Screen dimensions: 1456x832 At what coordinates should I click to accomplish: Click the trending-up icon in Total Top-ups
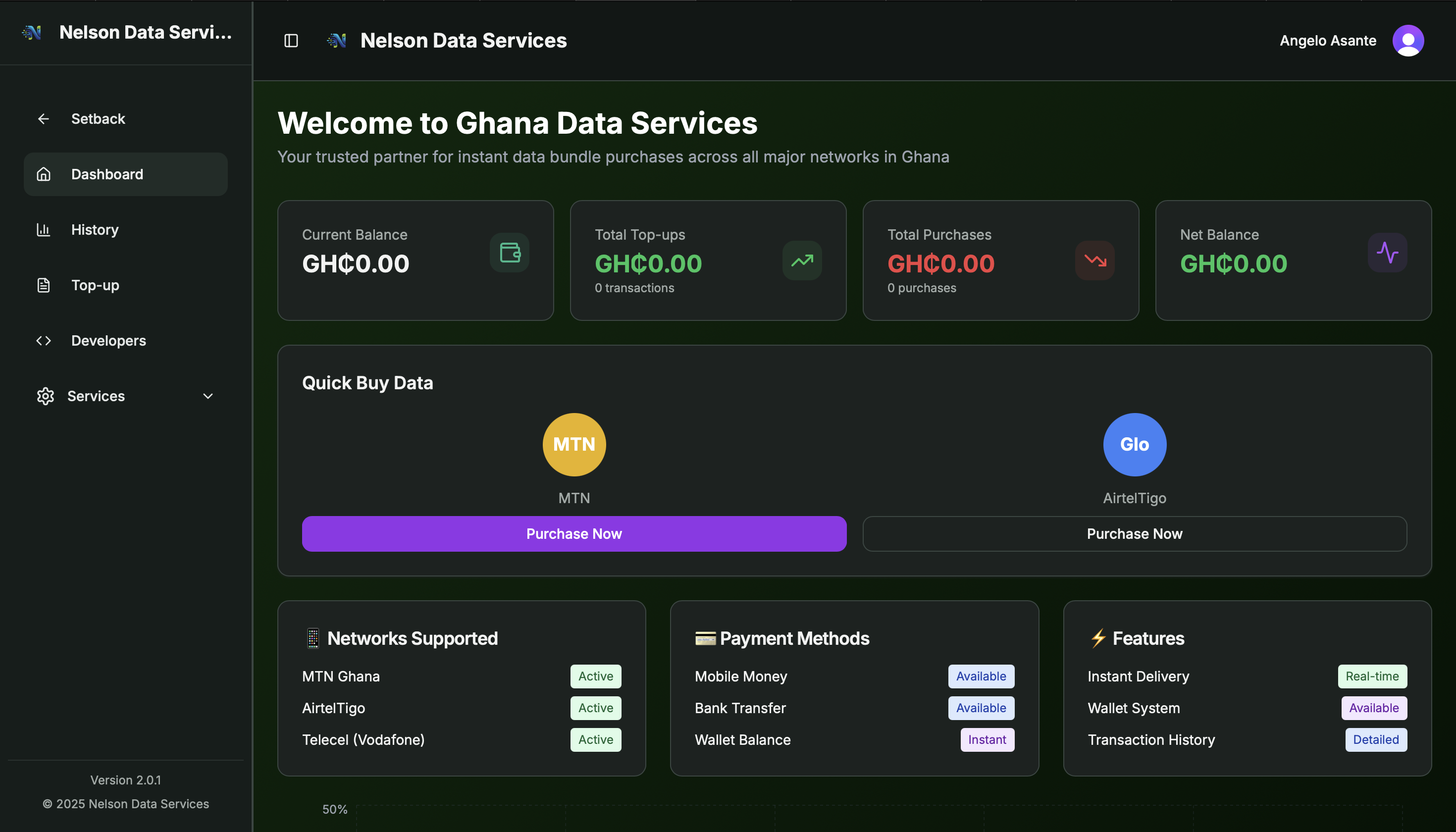(x=802, y=260)
